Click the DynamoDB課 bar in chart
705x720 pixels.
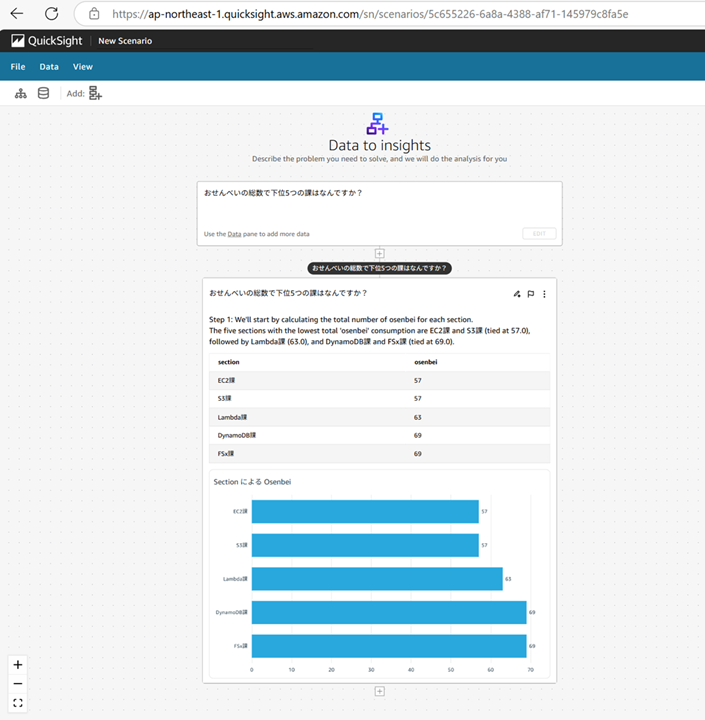[x=389, y=612]
